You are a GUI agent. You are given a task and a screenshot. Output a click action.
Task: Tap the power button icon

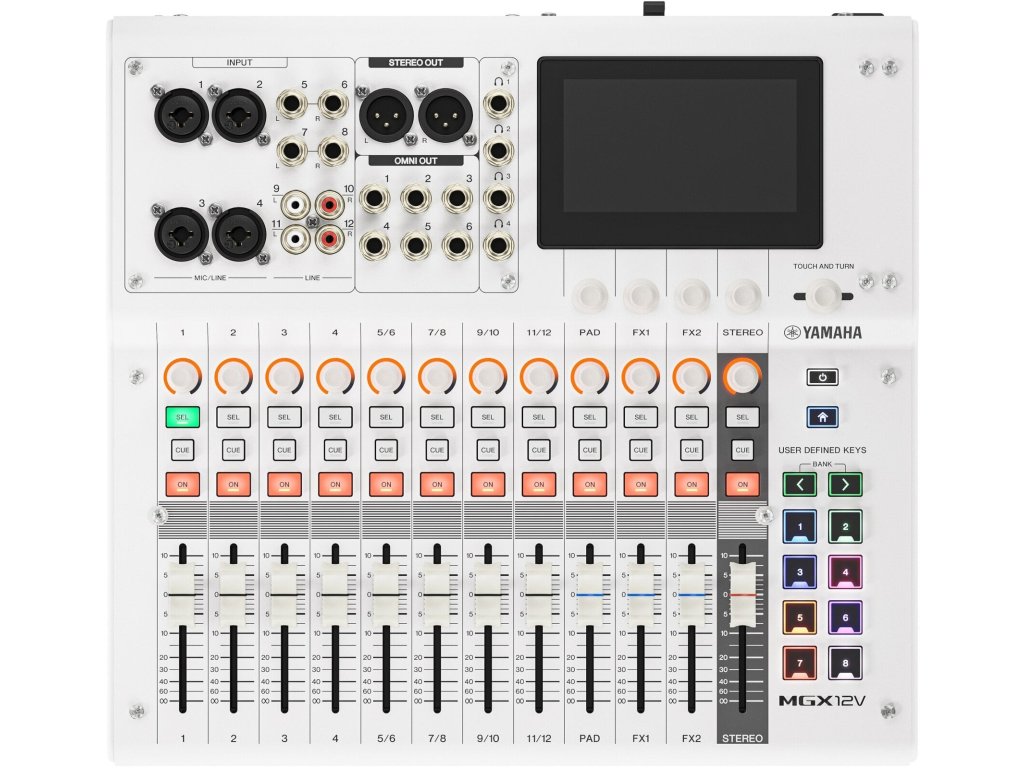822,377
